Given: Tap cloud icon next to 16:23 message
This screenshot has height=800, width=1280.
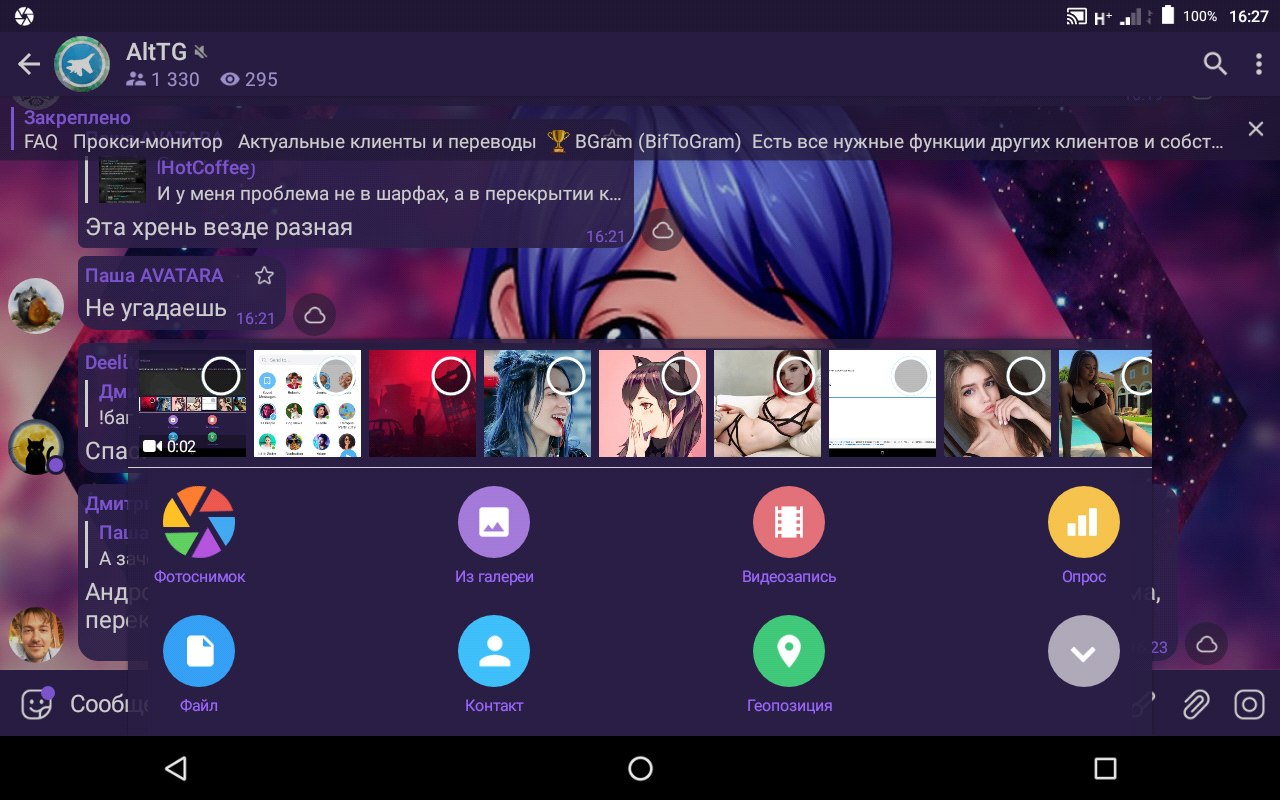Looking at the screenshot, I should (1207, 644).
